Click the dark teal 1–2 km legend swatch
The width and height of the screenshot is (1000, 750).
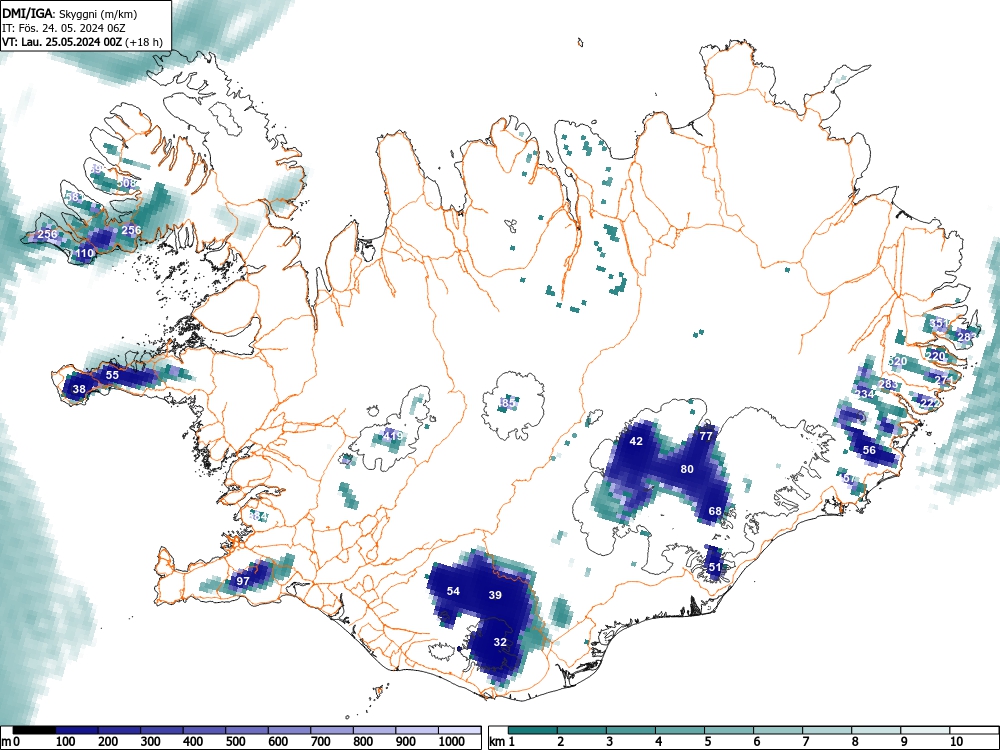[x=533, y=730]
